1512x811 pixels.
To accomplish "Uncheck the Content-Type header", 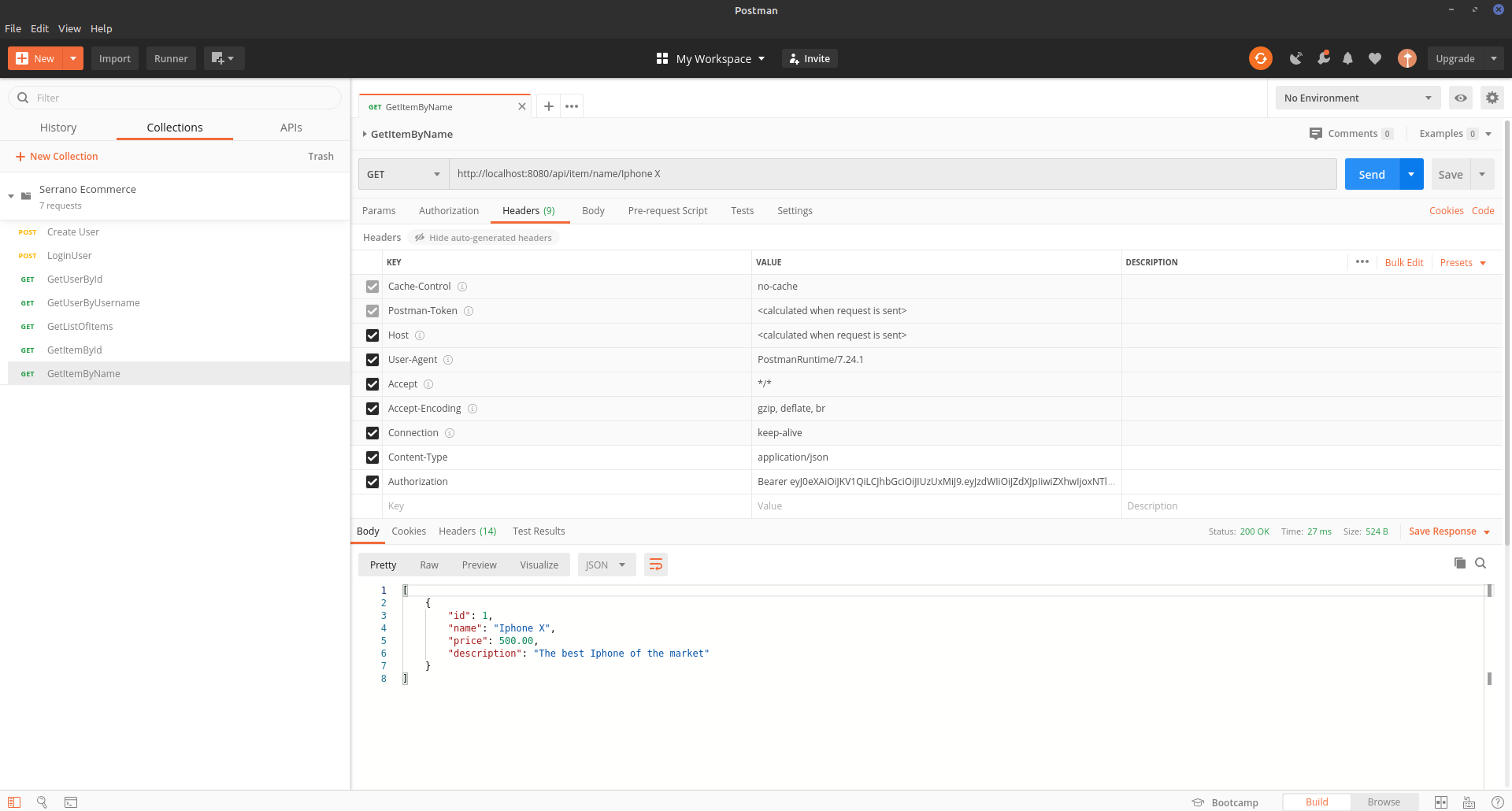I will click(372, 457).
